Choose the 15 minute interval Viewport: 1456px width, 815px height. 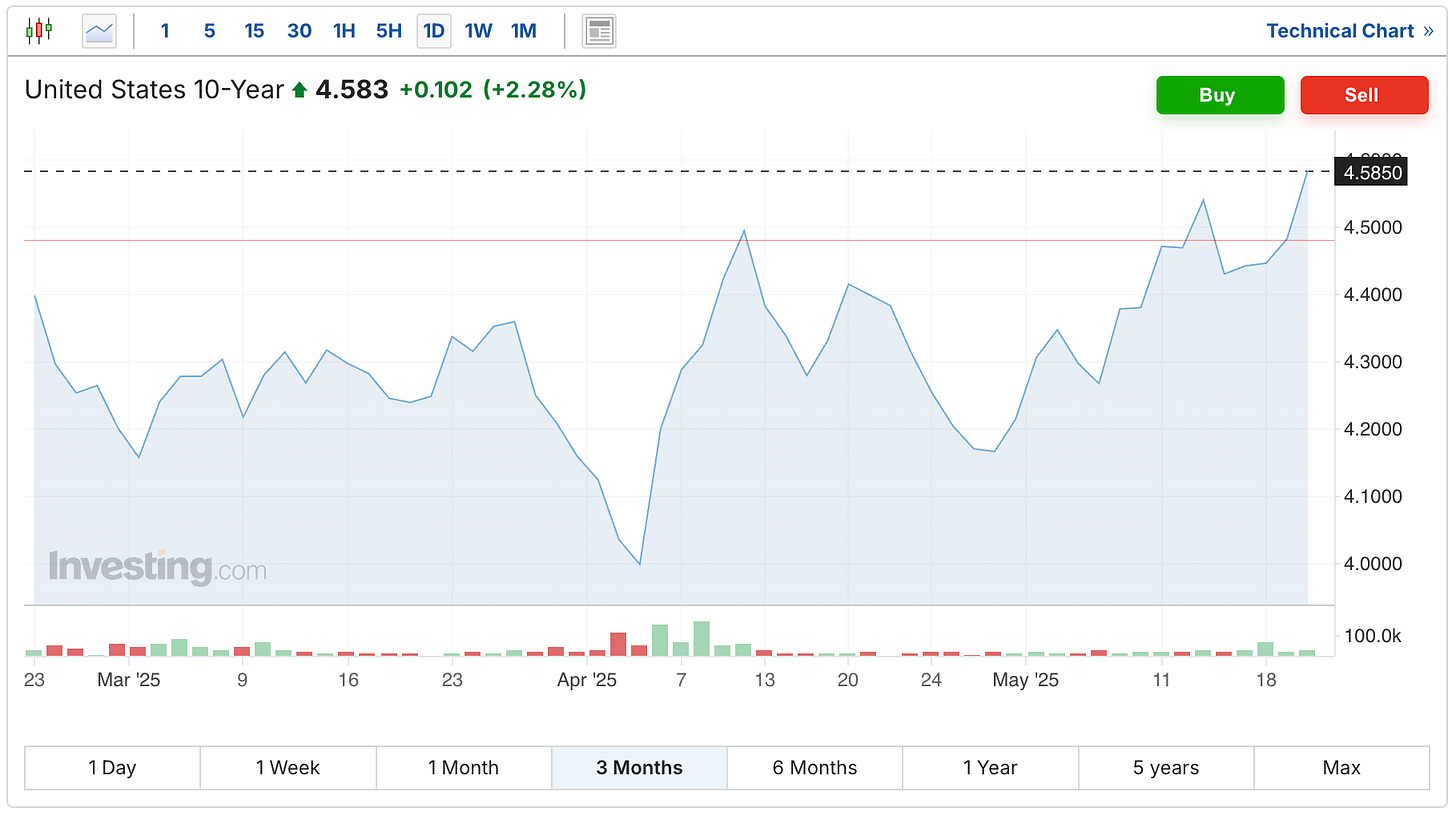[x=254, y=31]
